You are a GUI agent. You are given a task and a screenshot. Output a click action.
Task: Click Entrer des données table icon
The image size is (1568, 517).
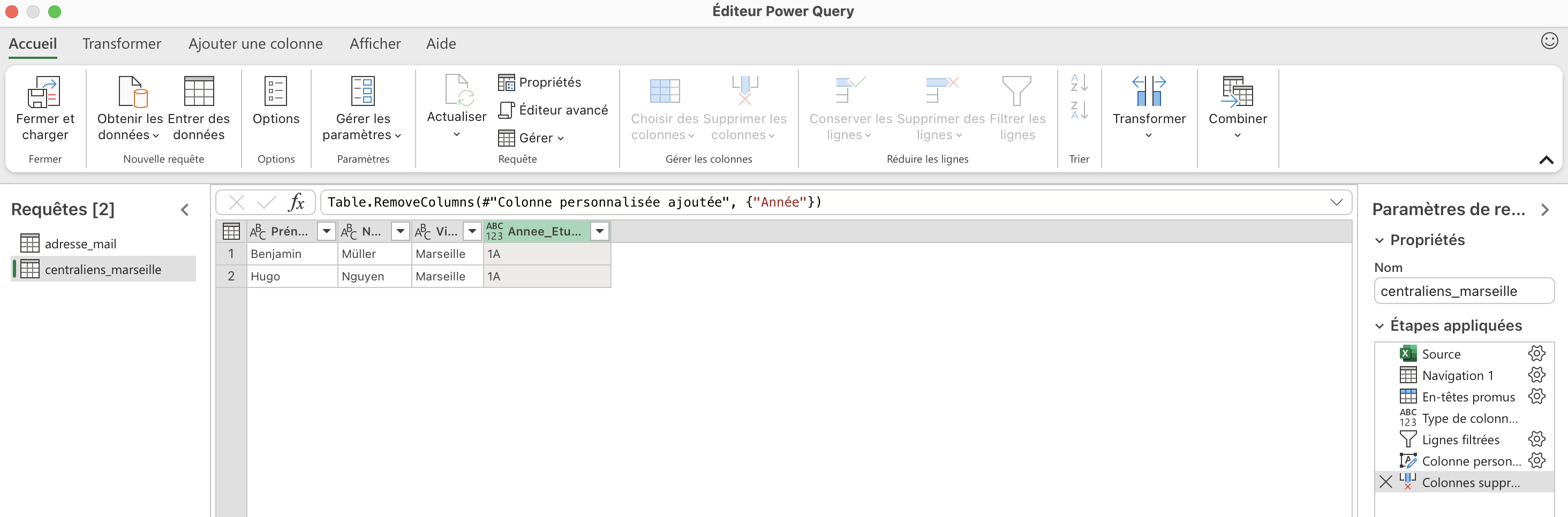point(199,91)
